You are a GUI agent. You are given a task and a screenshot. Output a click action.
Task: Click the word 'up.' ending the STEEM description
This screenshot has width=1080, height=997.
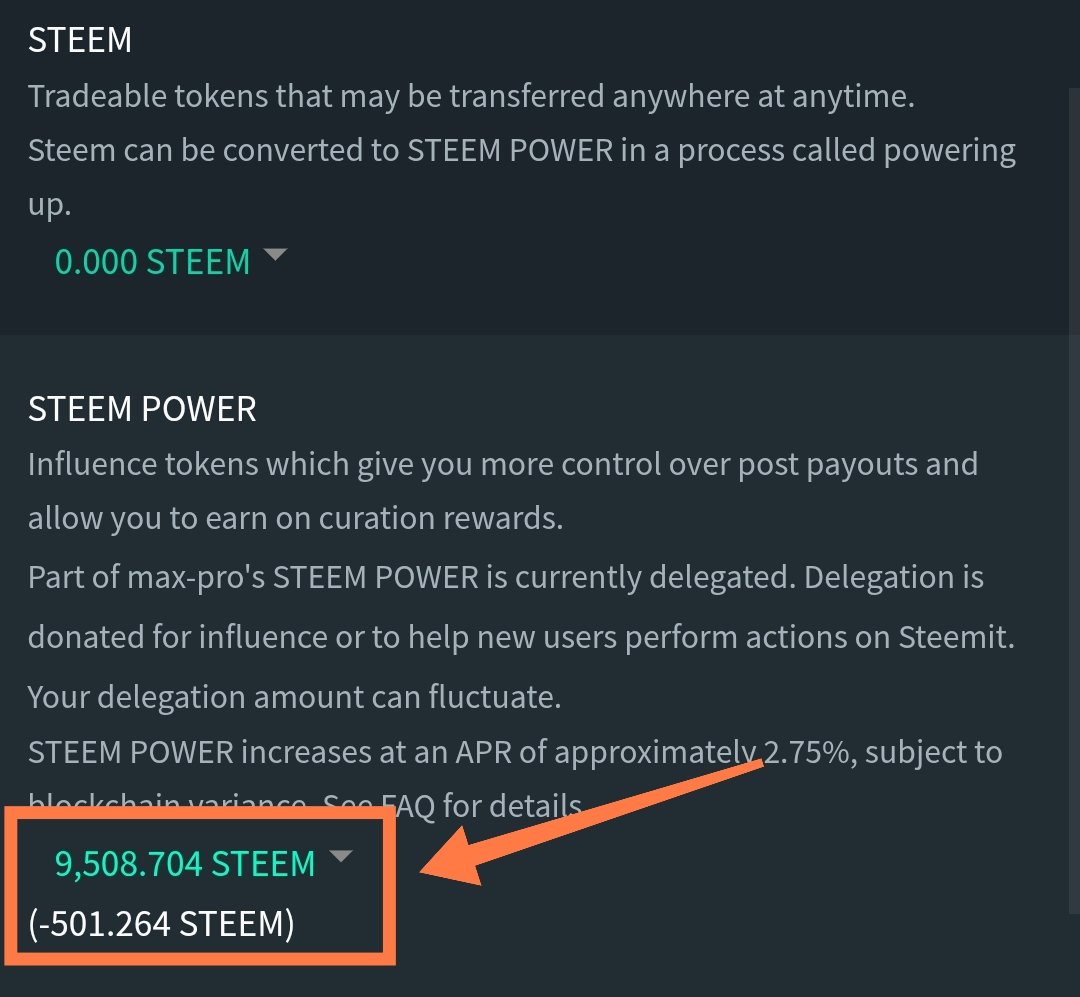[50, 205]
